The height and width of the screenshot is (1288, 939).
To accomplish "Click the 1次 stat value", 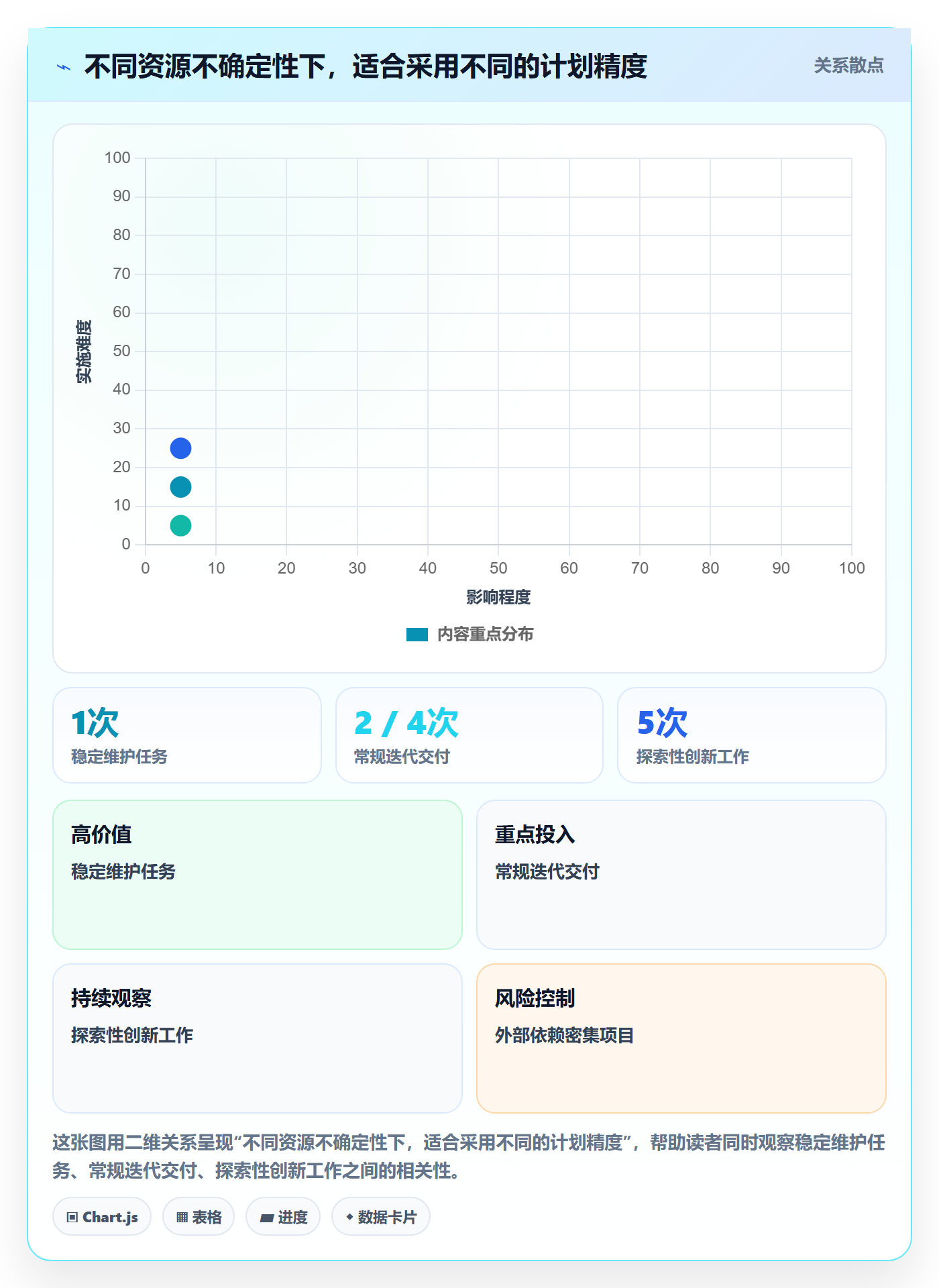I will [95, 722].
